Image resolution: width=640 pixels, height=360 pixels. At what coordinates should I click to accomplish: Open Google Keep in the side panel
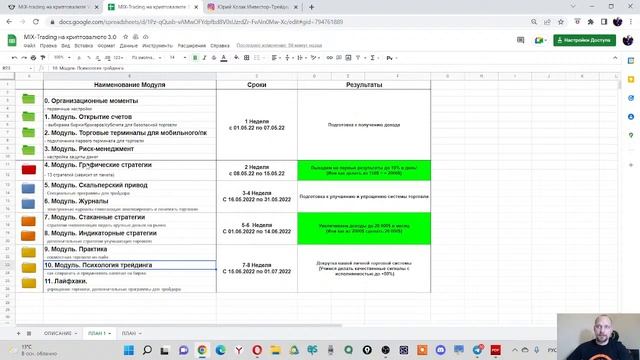631,79
